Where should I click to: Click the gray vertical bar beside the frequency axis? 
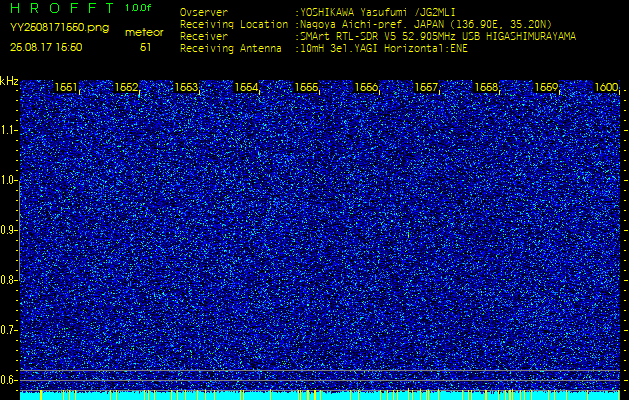coord(19,230)
